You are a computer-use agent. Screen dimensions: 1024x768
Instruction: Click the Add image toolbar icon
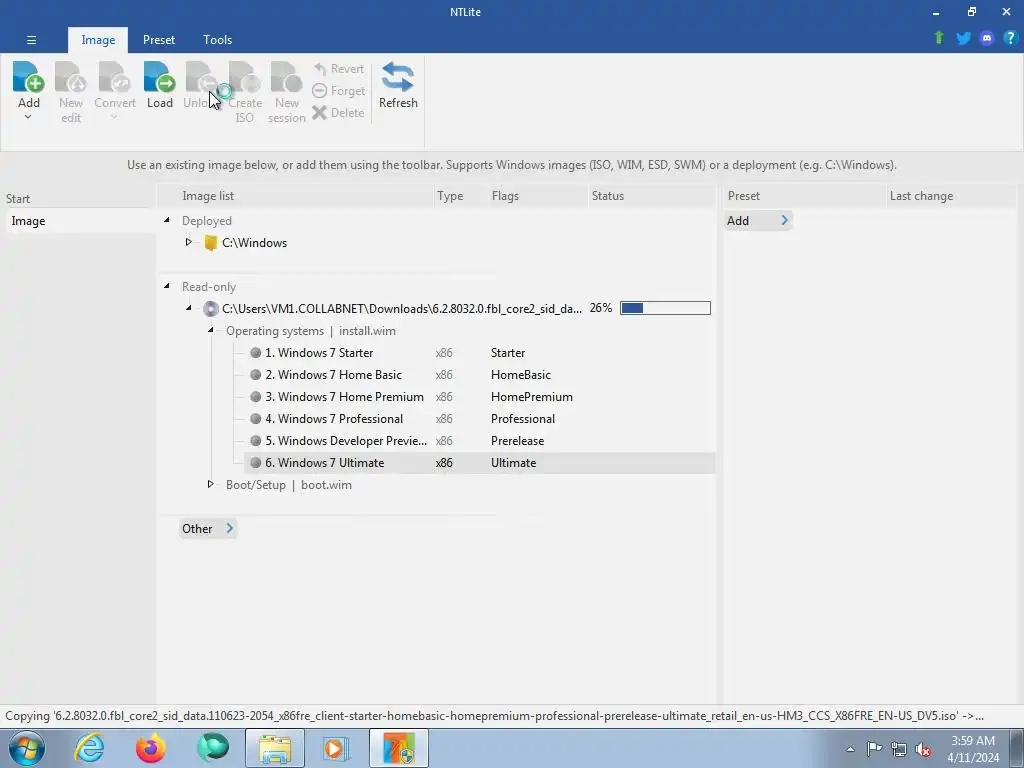[x=28, y=77]
